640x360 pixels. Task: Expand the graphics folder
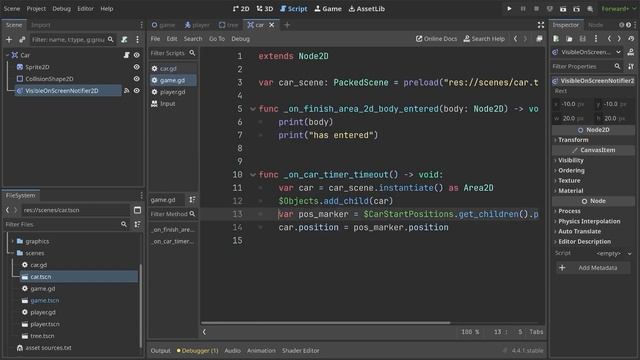[x=13, y=241]
